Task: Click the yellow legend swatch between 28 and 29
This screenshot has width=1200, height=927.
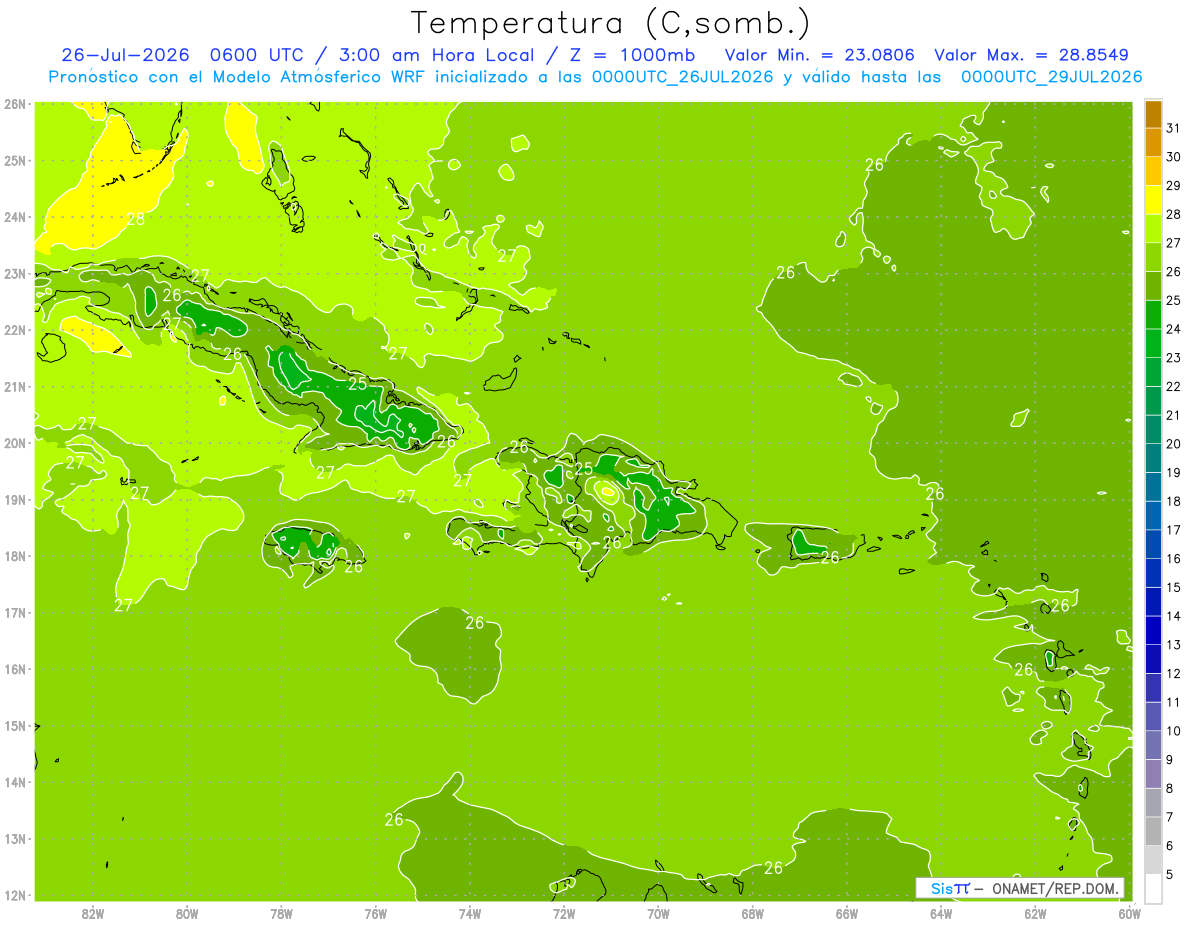Action: (1153, 200)
